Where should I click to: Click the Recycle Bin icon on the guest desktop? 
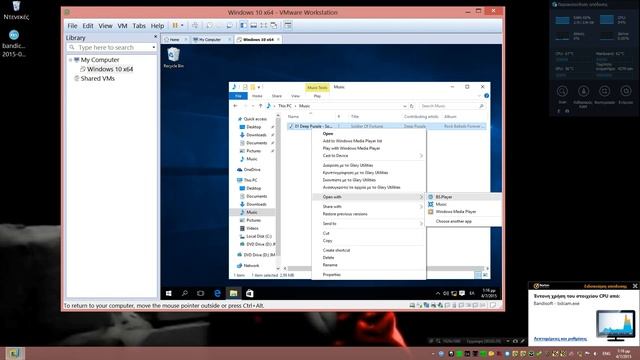(173, 57)
